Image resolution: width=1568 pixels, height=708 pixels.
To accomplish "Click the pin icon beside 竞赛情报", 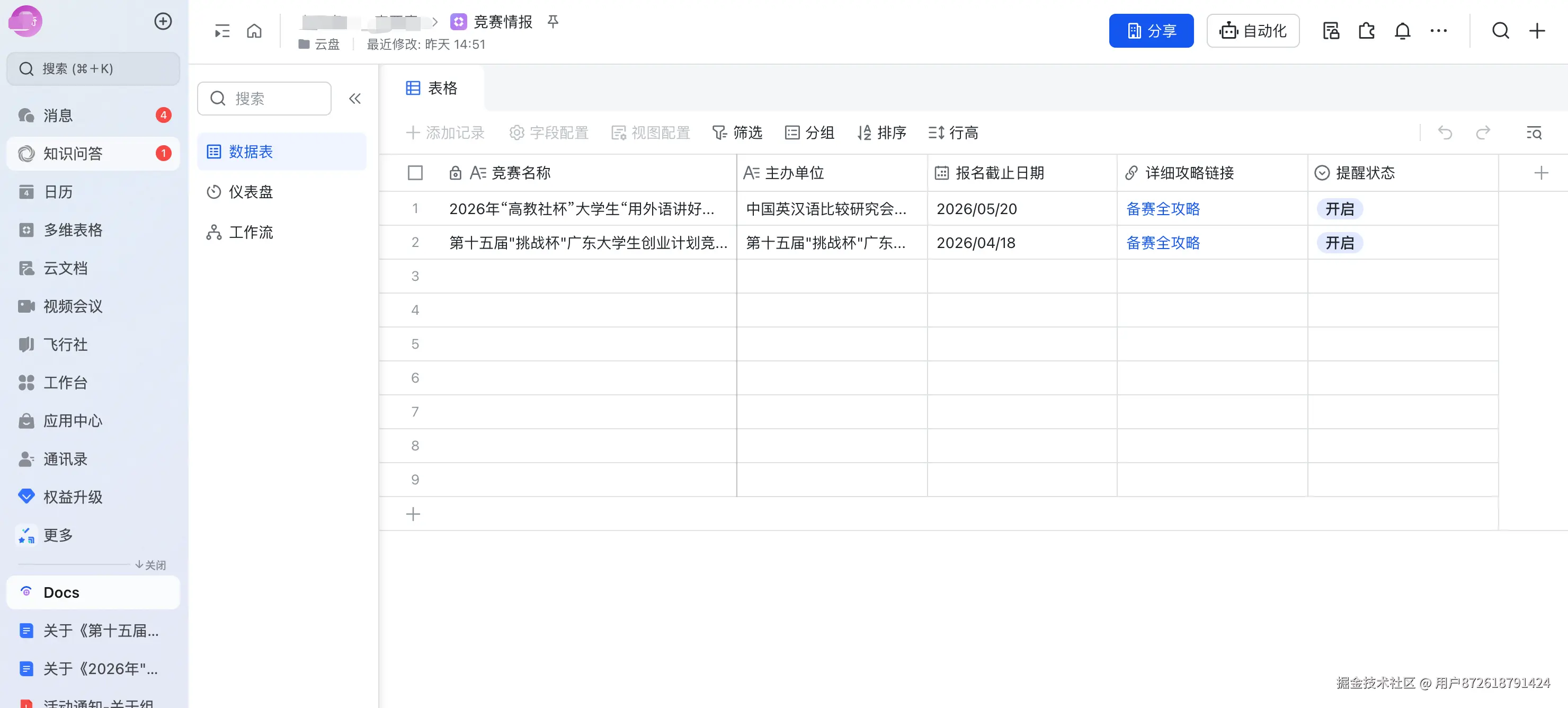I will [x=553, y=22].
